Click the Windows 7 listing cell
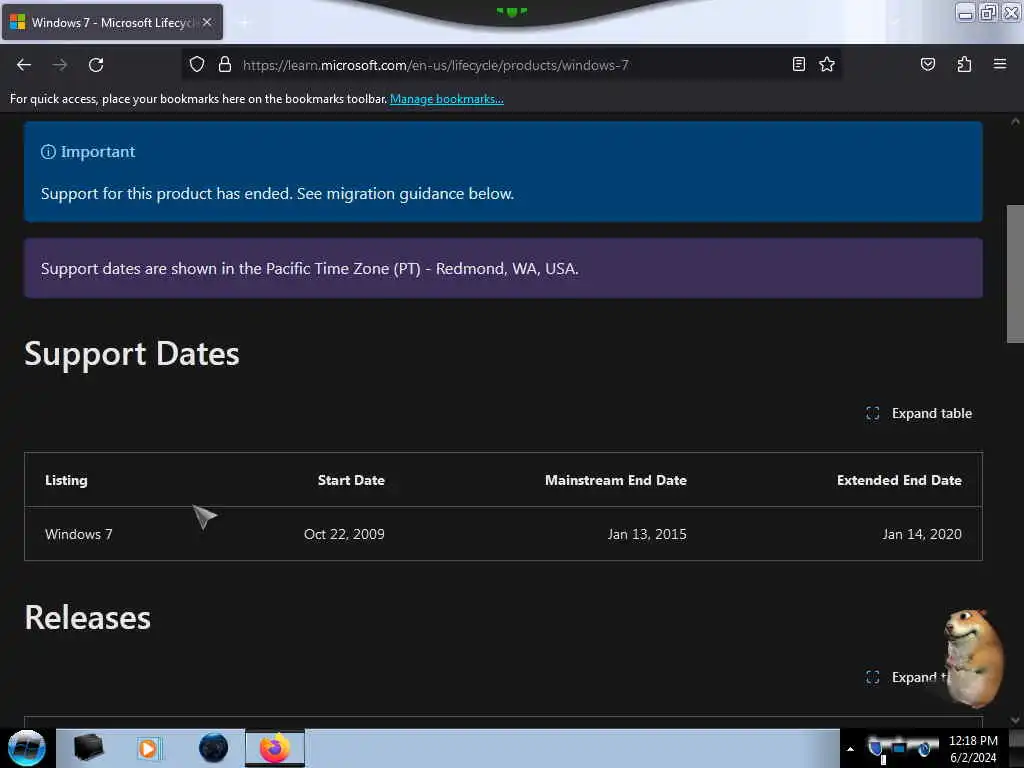This screenshot has height=768, width=1024. point(78,534)
